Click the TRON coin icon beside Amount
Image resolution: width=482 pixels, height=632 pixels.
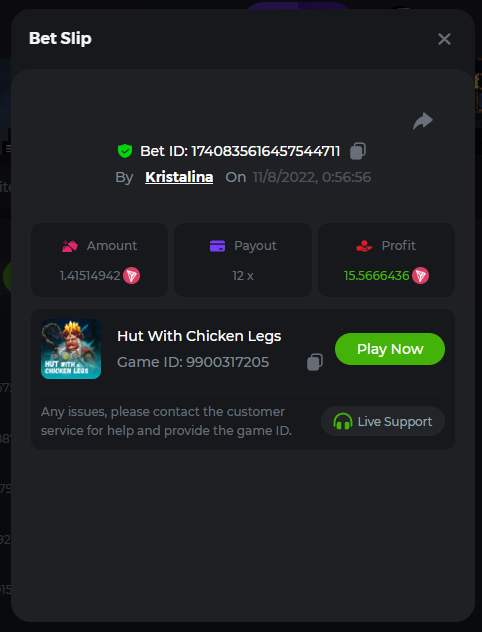131,276
